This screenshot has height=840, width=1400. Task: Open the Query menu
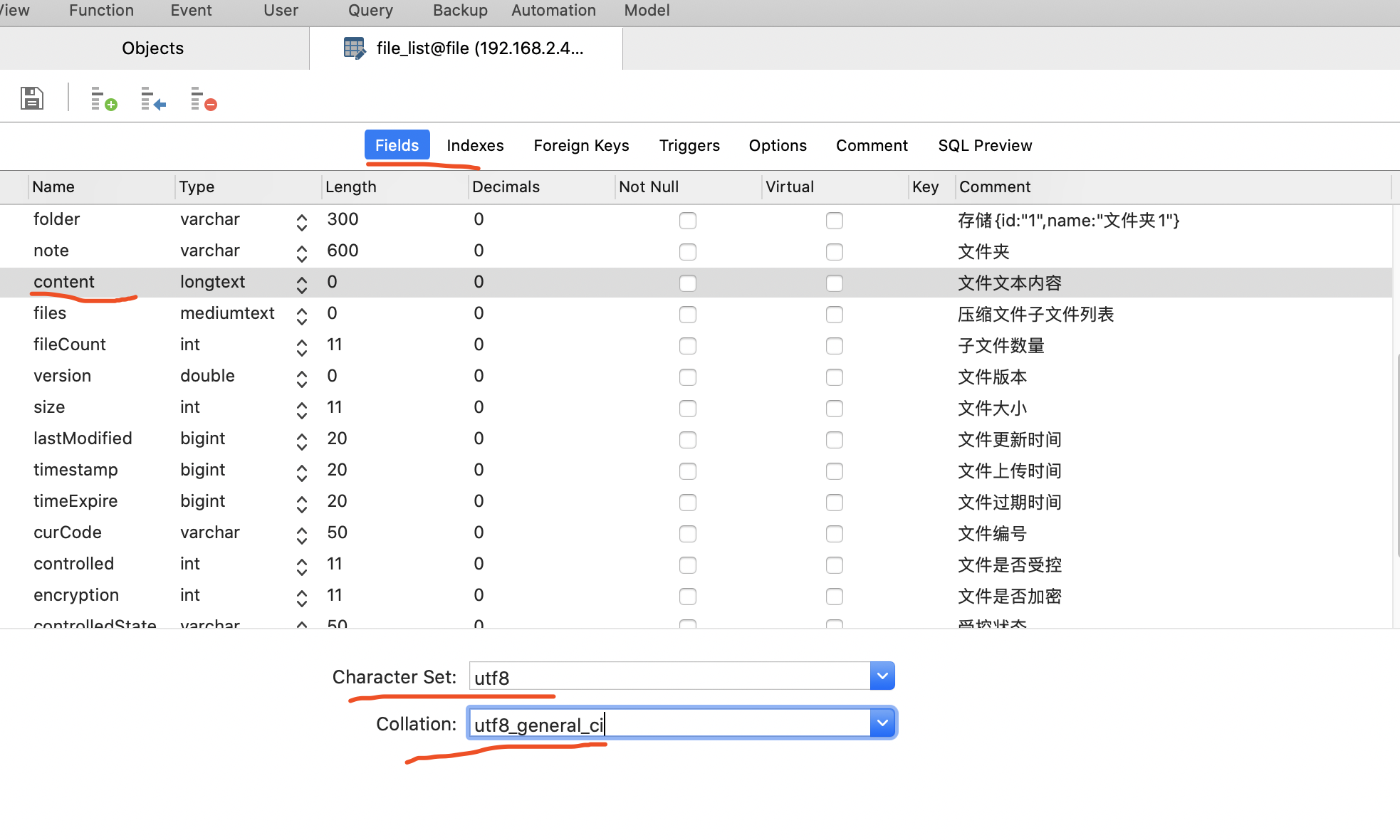370,11
